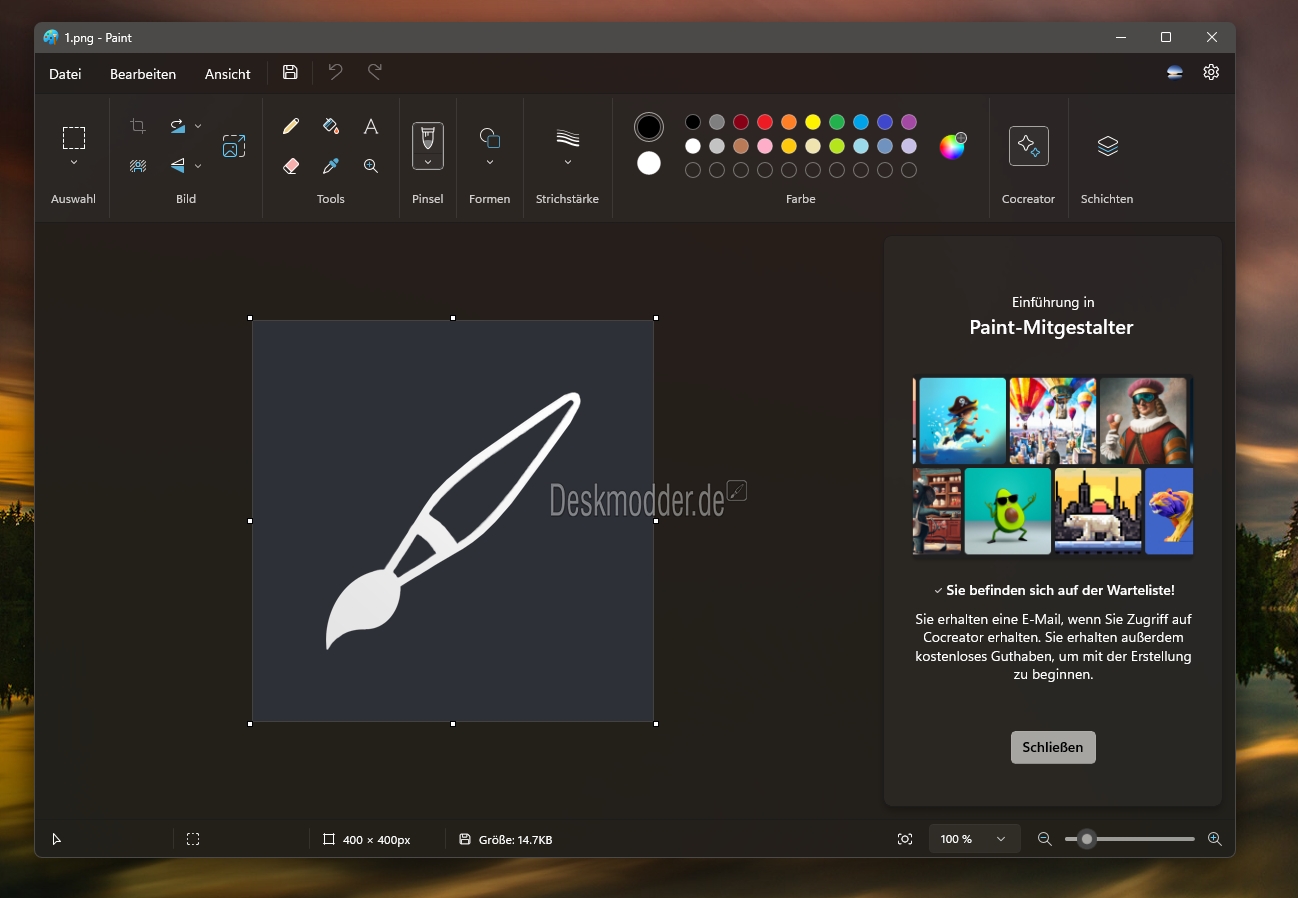Click the zoom out magnifier icon
1298x898 pixels.
point(1045,839)
